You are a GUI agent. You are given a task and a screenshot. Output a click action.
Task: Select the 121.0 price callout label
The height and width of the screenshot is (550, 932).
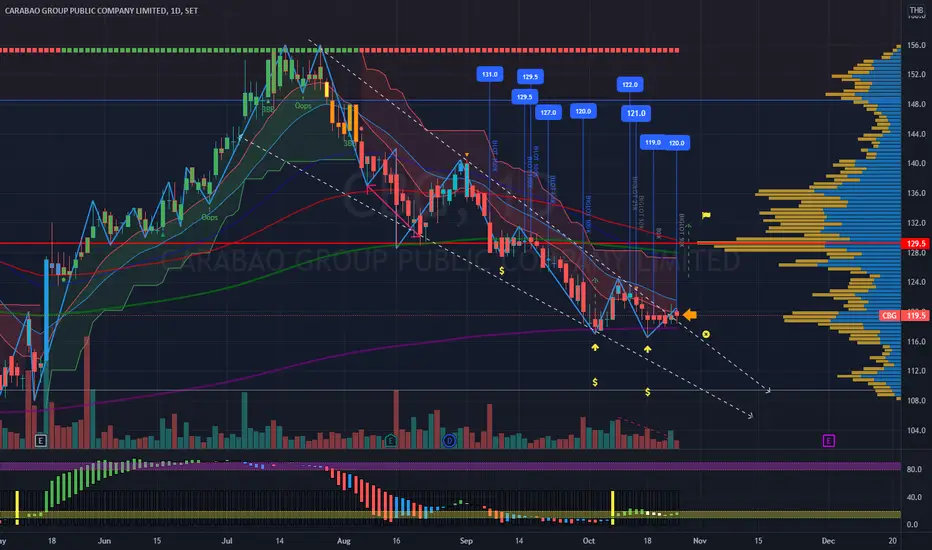(x=636, y=113)
